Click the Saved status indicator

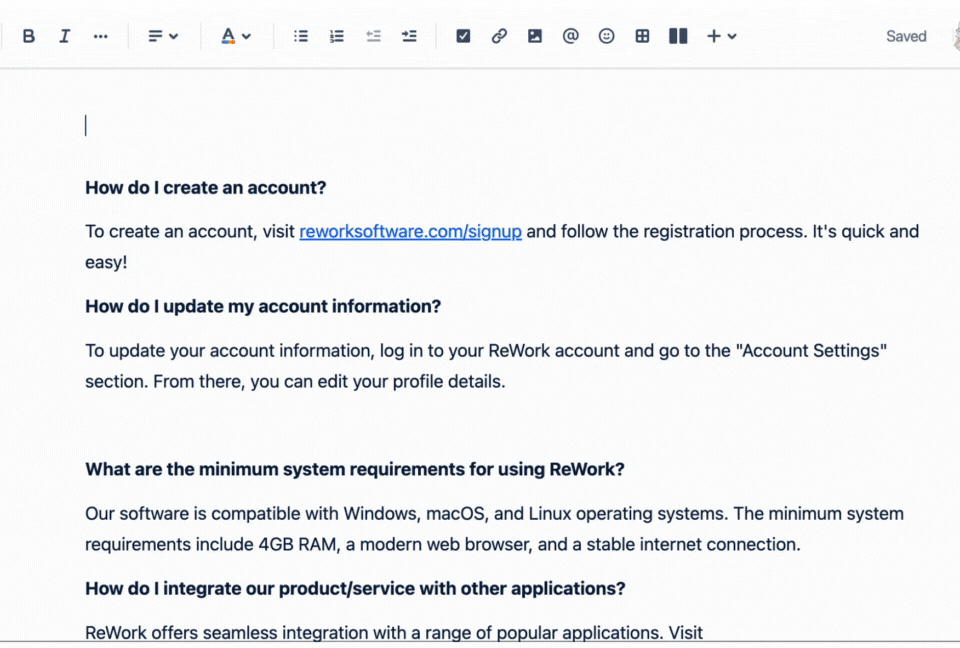pos(905,35)
